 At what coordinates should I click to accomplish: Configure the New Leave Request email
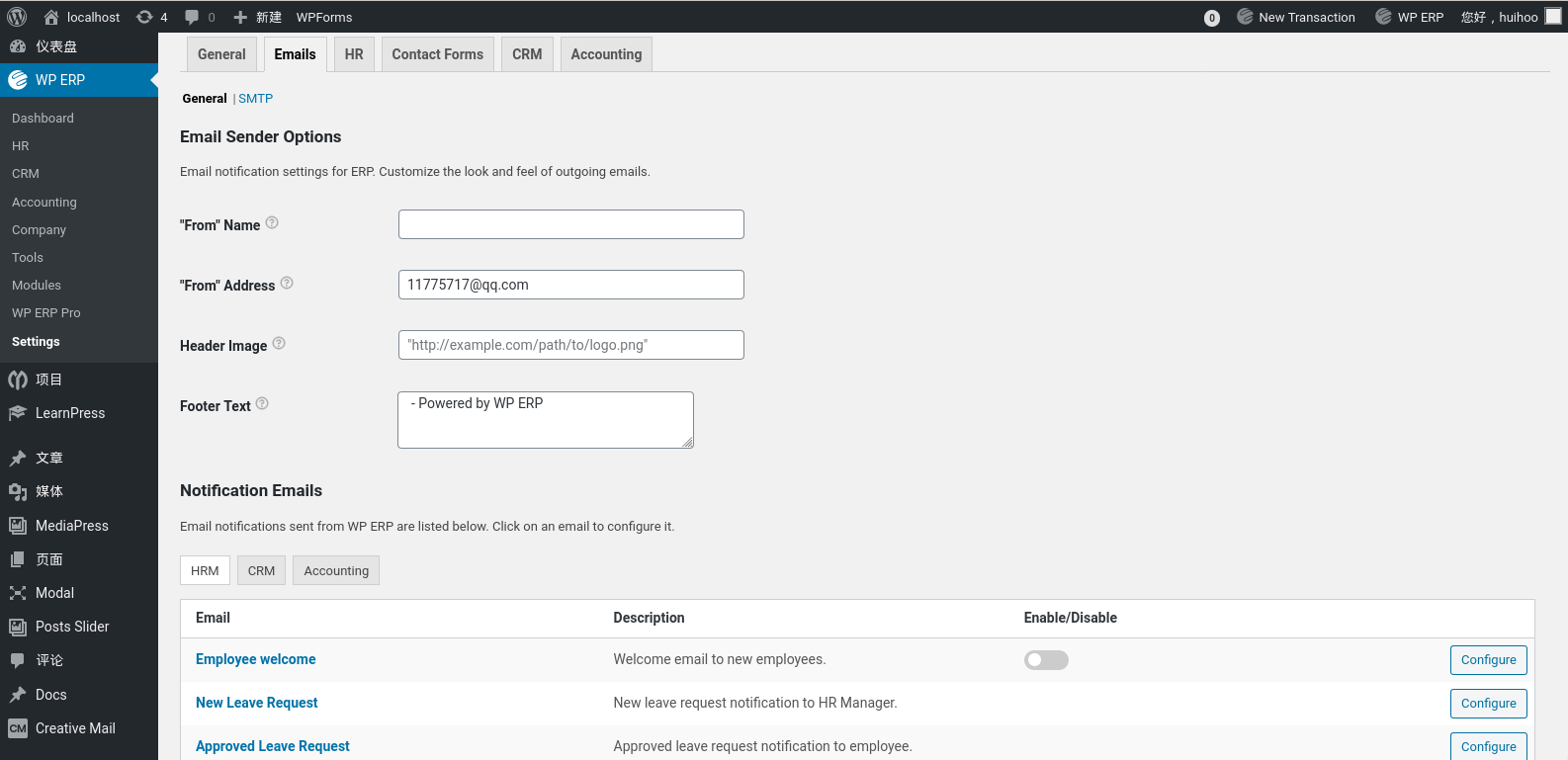[1488, 704]
